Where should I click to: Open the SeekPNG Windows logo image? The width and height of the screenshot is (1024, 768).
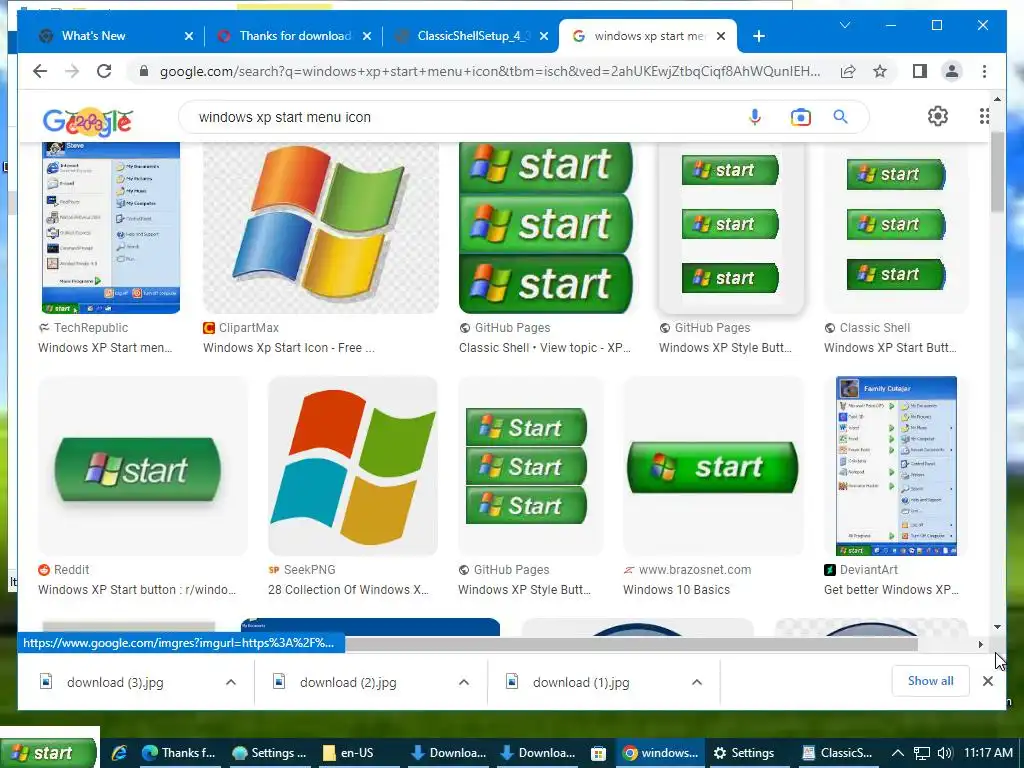353,466
